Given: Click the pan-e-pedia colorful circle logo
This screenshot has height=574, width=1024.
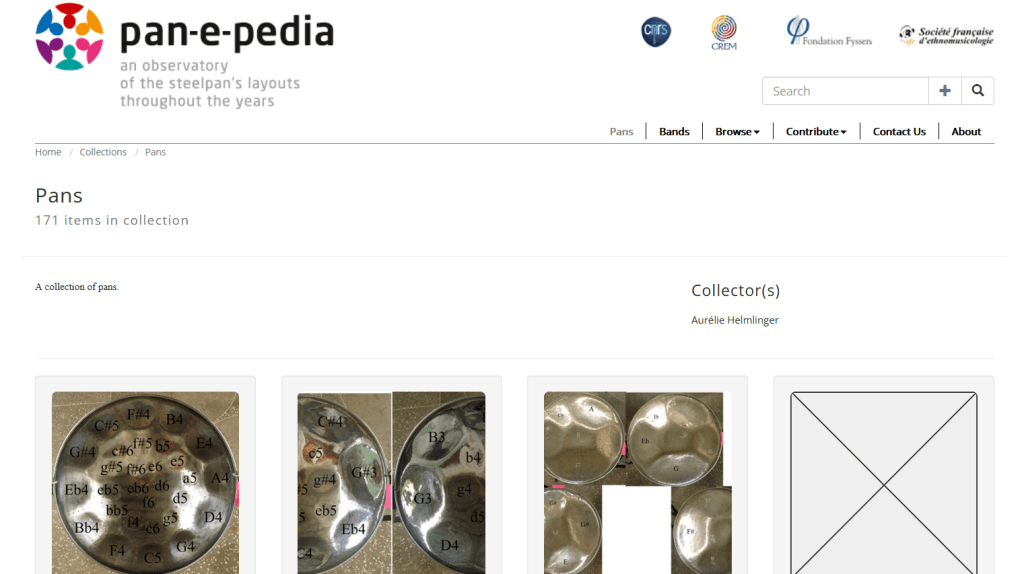Looking at the screenshot, I should pos(69,37).
